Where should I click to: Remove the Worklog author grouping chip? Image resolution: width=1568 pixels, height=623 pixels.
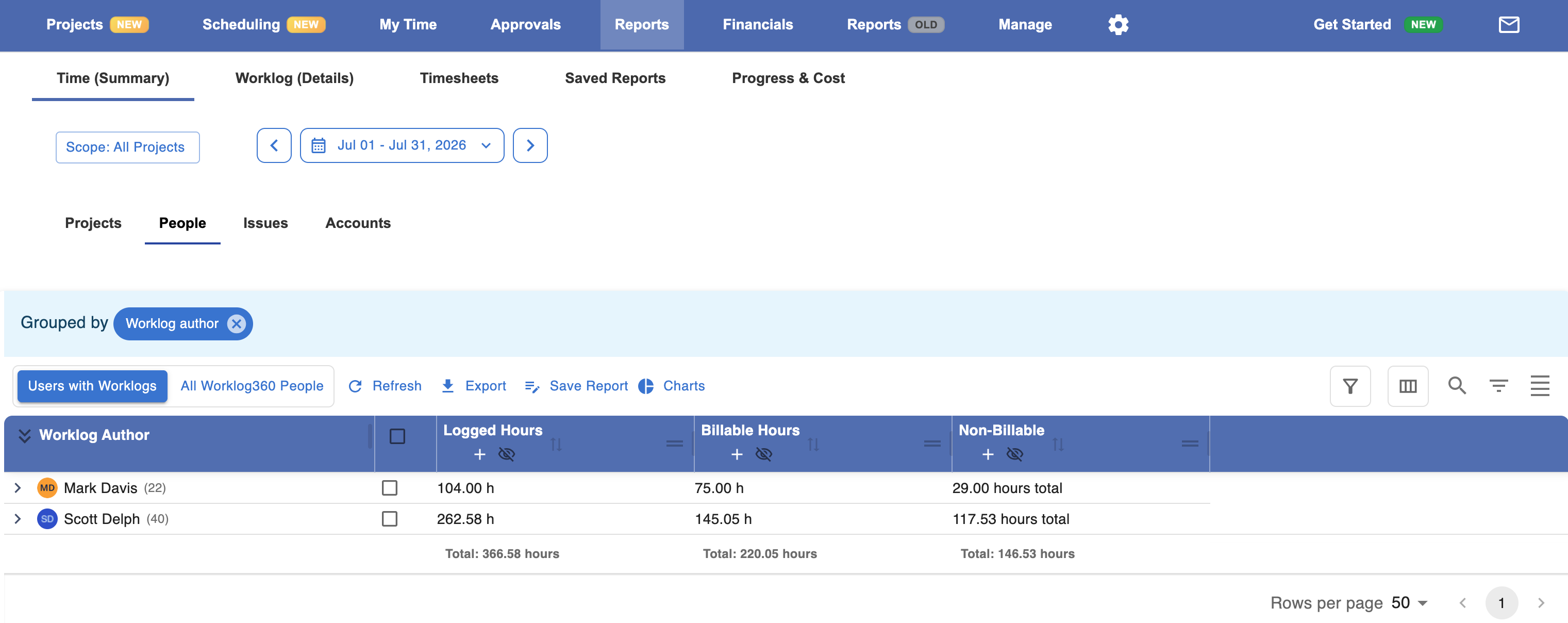coord(236,323)
